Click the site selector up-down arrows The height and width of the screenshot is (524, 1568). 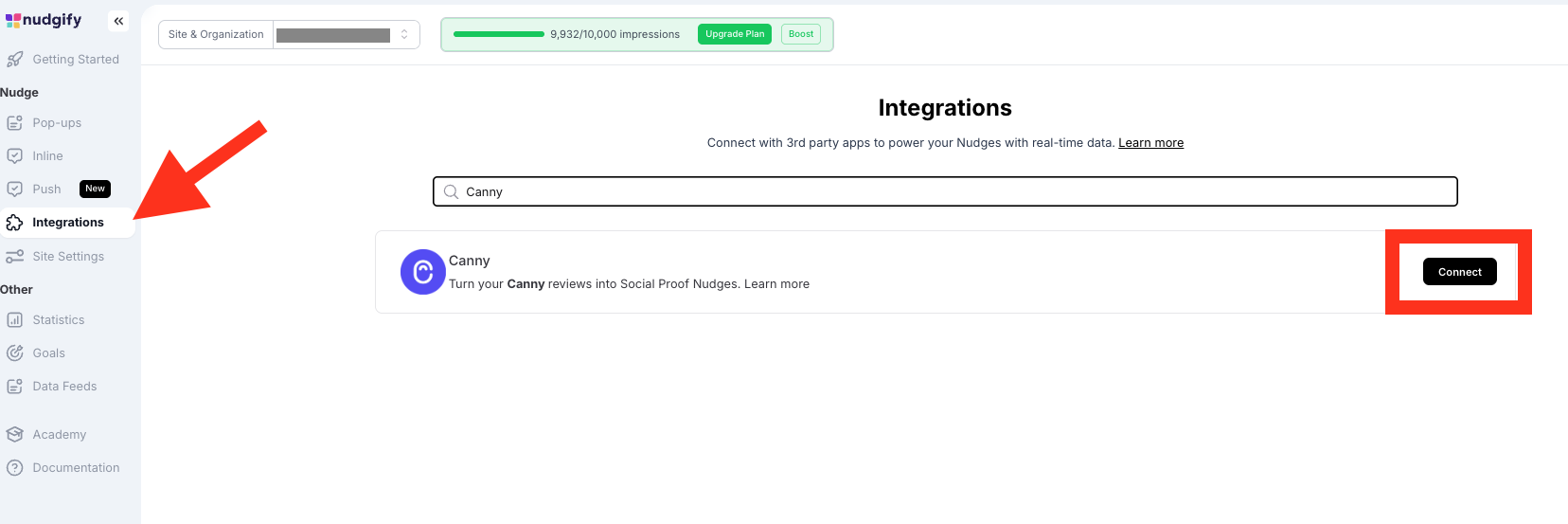click(404, 34)
